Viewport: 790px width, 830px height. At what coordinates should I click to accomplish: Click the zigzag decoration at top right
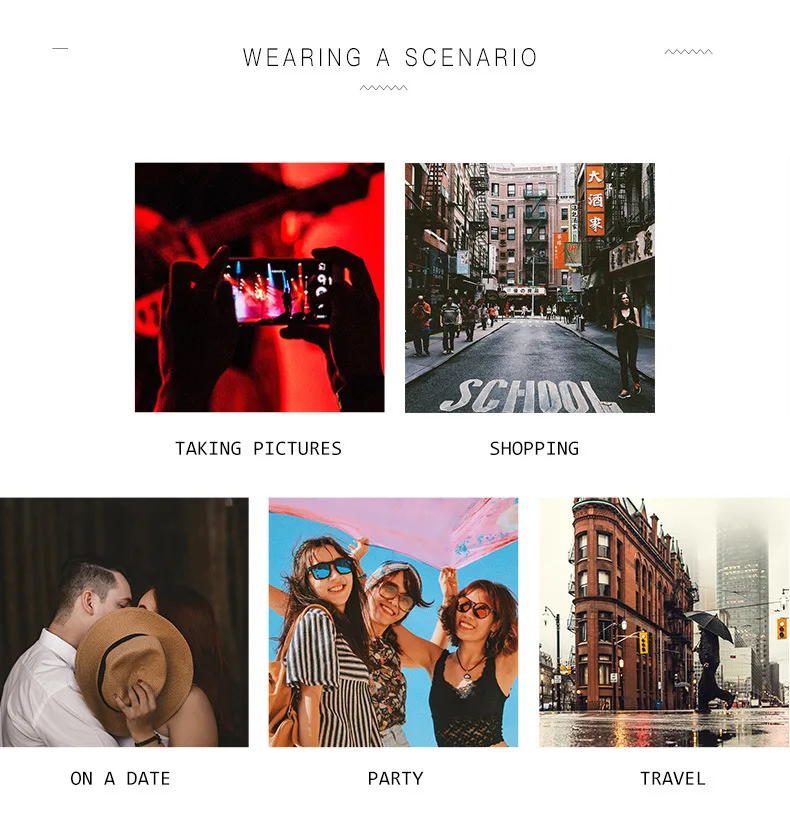(689, 52)
